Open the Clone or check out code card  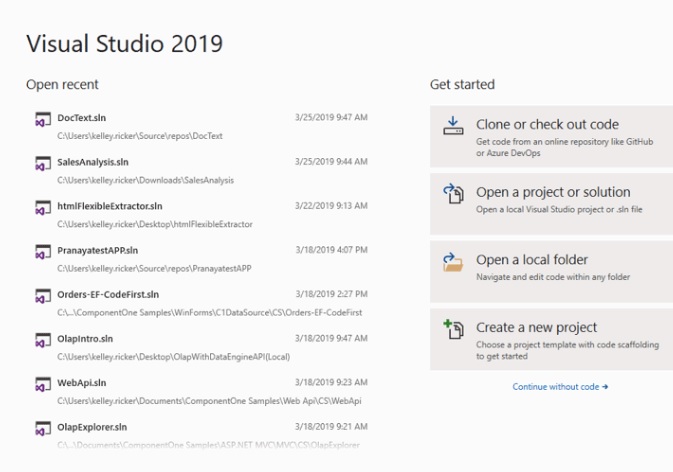click(552, 136)
